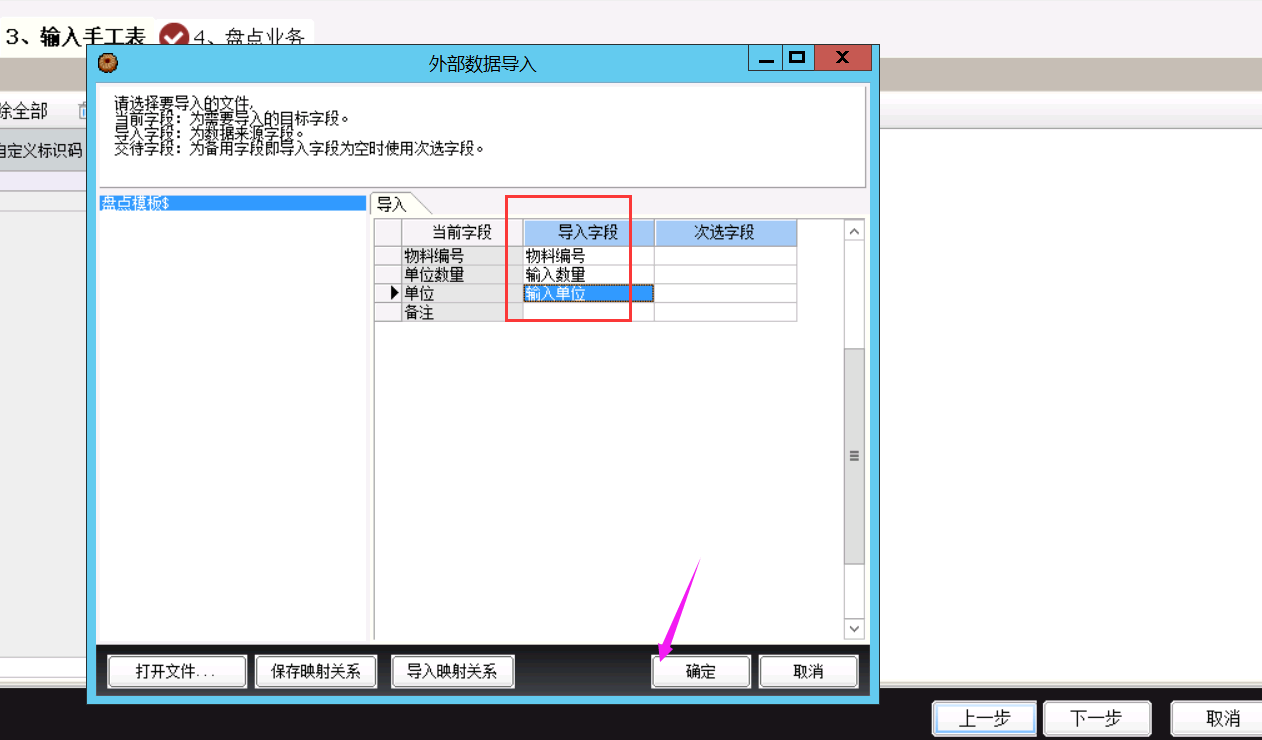Image resolution: width=1262 pixels, height=740 pixels.
Task: Go back with 上一步 button
Action: click(985, 718)
